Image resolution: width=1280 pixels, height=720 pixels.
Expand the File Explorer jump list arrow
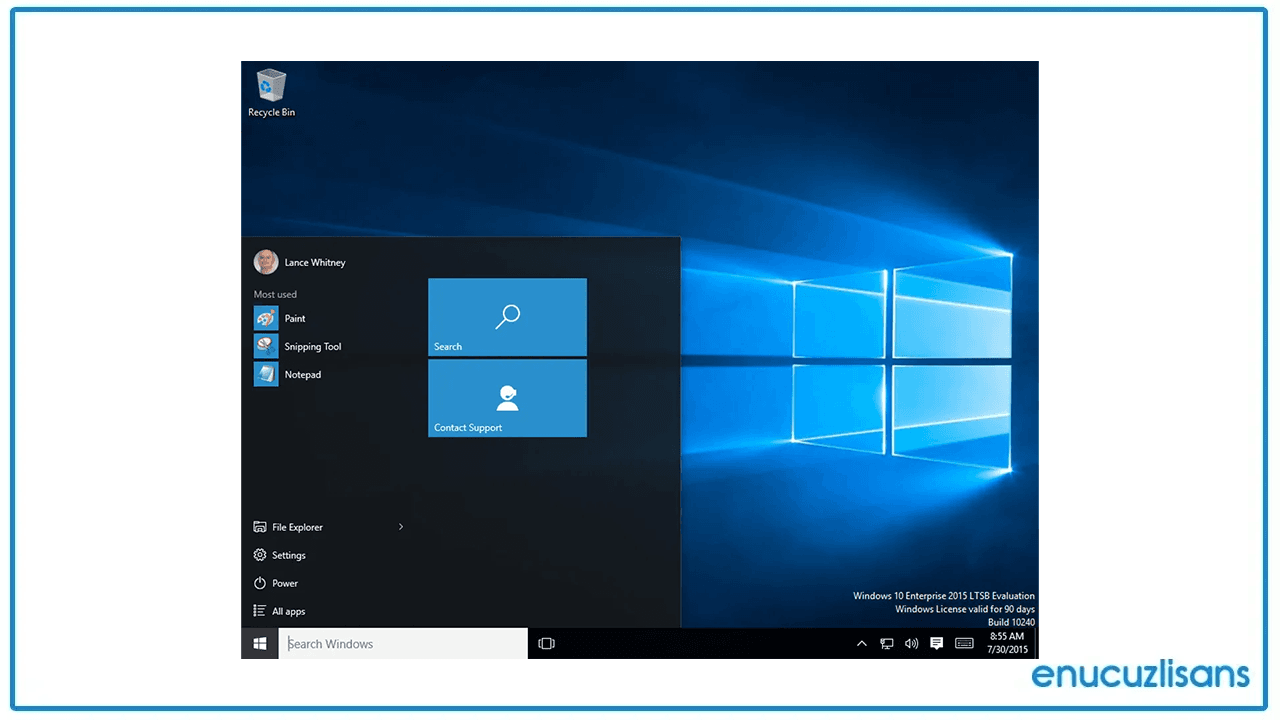pyautogui.click(x=401, y=527)
